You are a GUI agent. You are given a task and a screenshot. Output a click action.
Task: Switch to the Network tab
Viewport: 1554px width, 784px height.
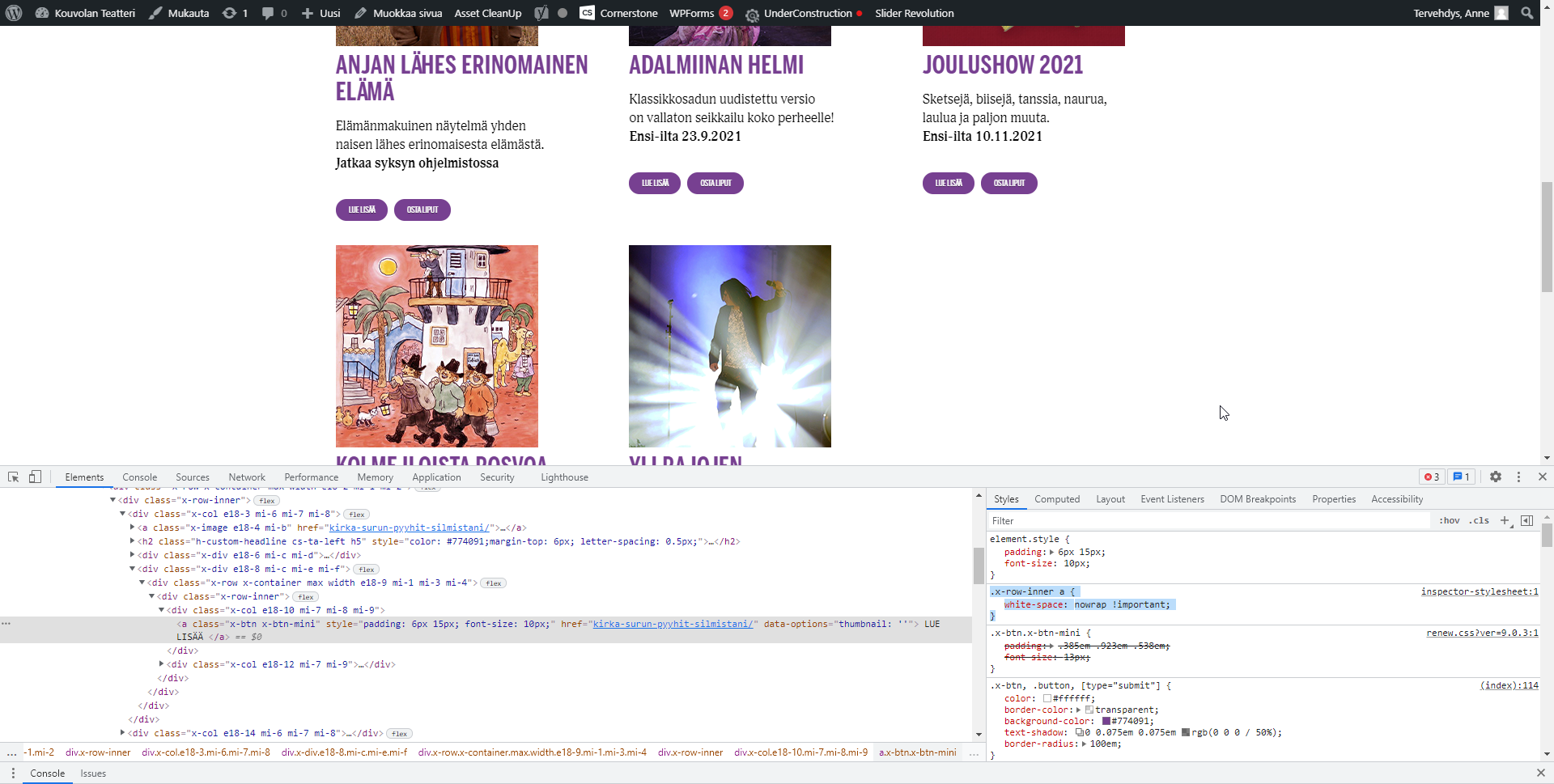(247, 477)
